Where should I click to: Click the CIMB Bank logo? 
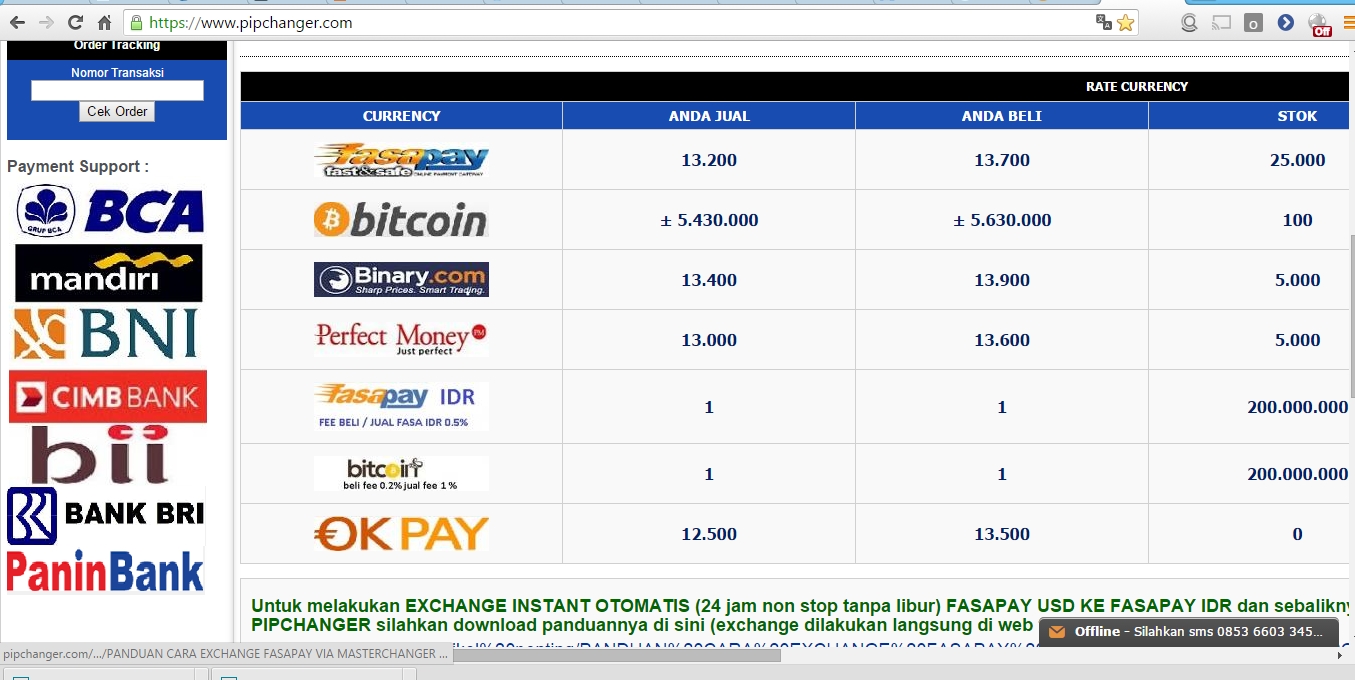pos(108,397)
